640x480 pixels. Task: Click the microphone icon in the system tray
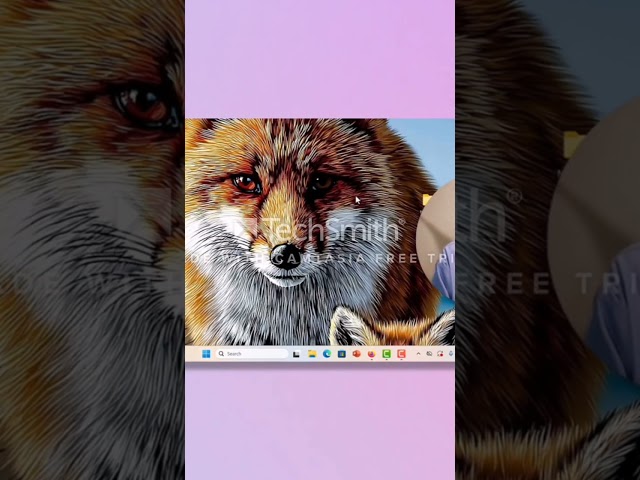(x=451, y=354)
